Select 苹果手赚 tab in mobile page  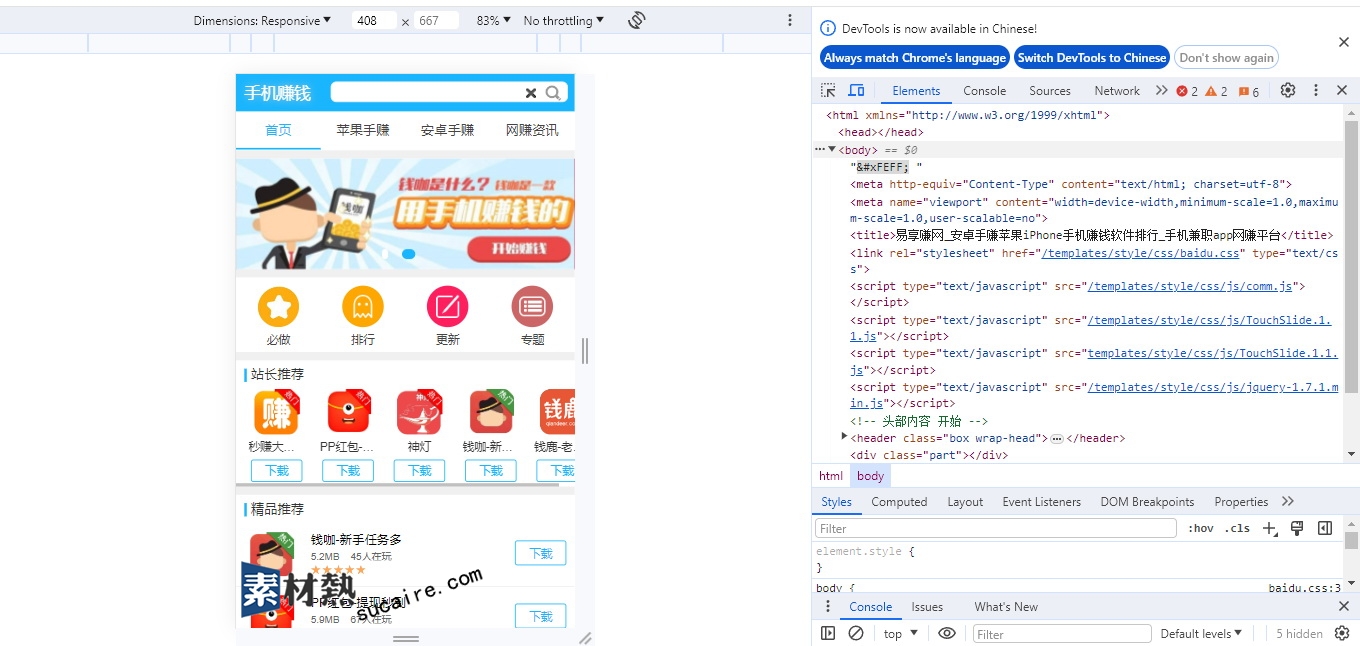pos(363,130)
